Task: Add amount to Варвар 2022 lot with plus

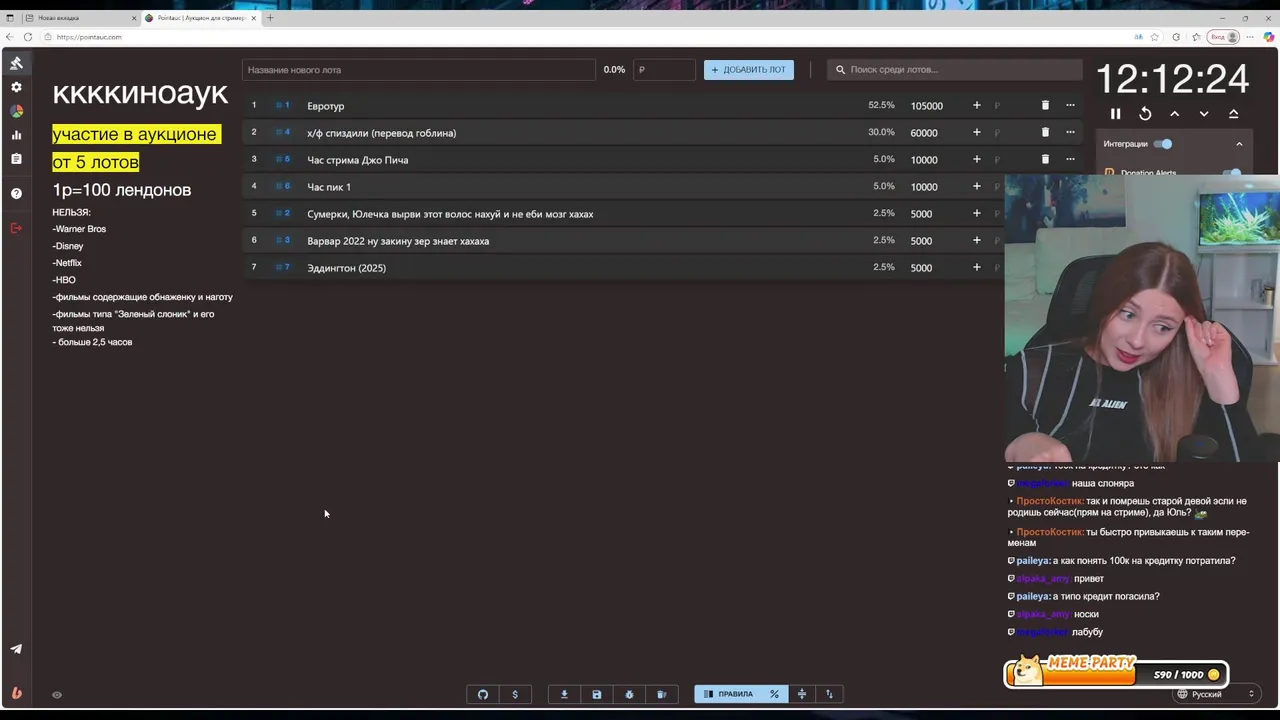Action: click(977, 240)
